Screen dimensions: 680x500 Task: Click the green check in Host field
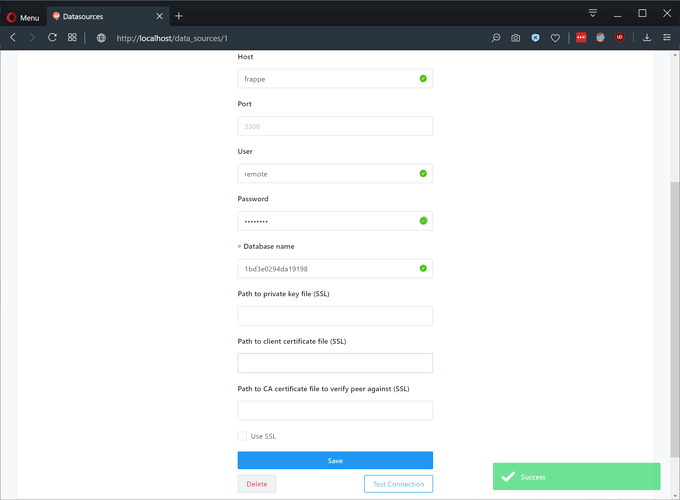[x=423, y=78]
